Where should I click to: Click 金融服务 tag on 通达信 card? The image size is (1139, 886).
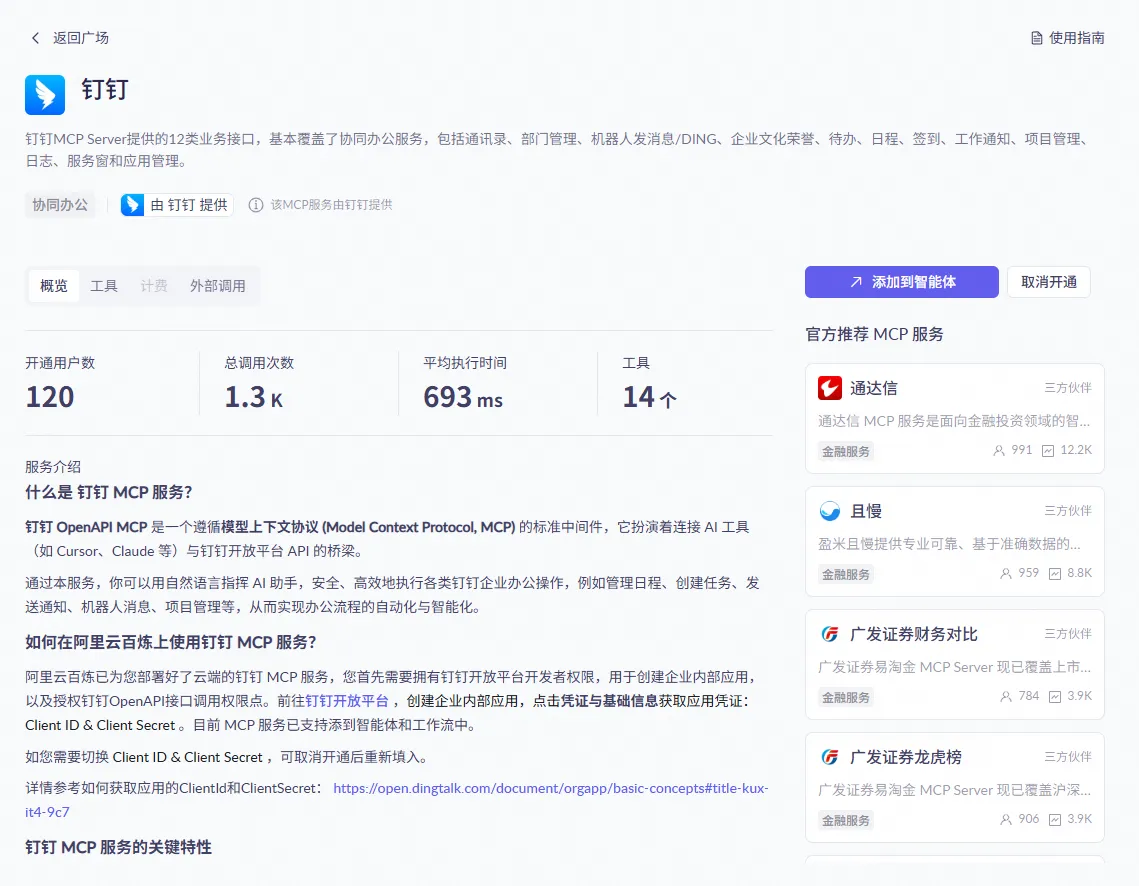pos(846,451)
